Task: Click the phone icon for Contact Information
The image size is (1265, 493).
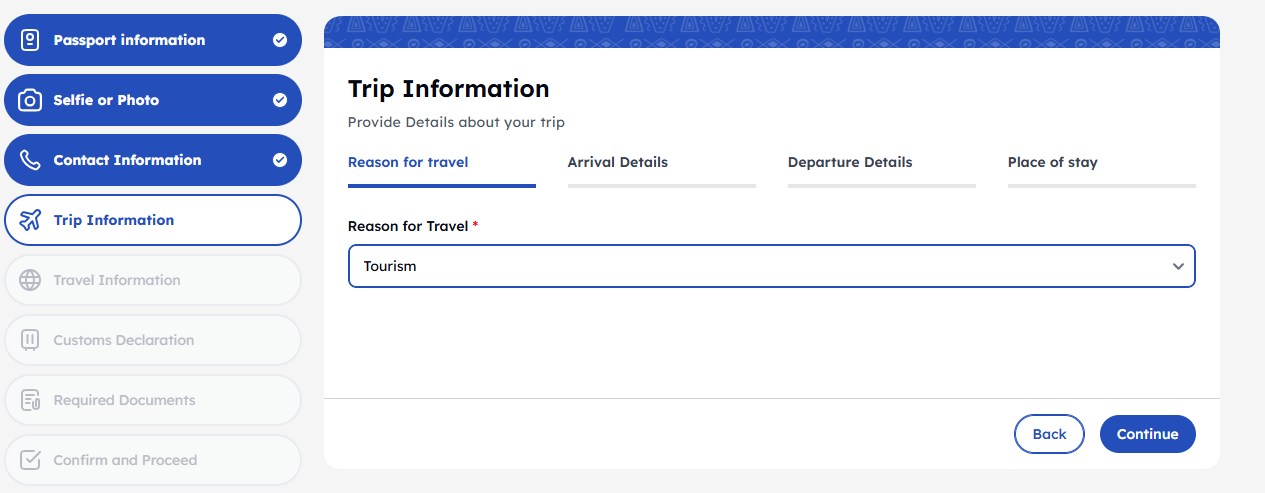Action: point(30,160)
